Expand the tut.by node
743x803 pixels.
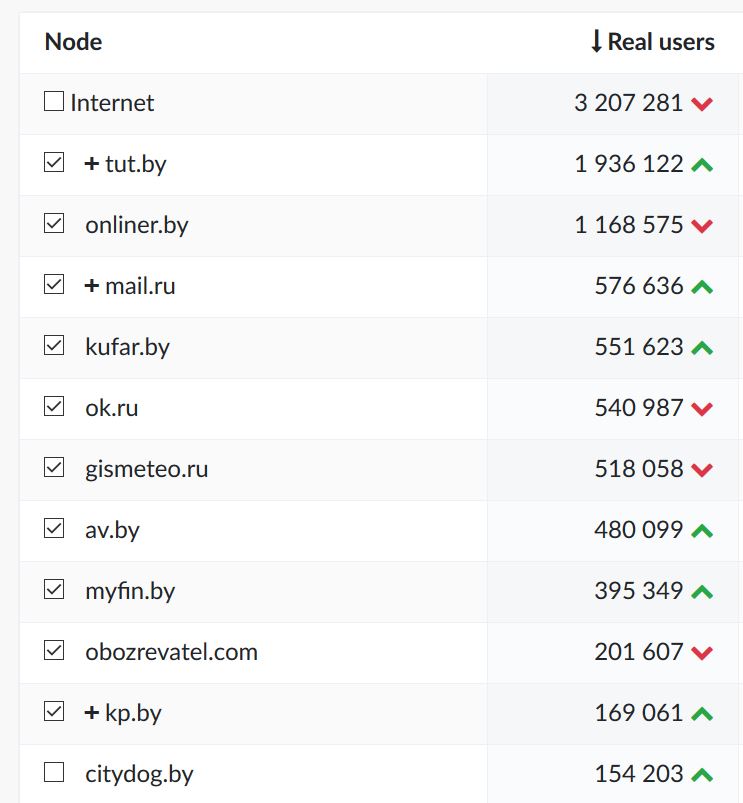point(92,164)
